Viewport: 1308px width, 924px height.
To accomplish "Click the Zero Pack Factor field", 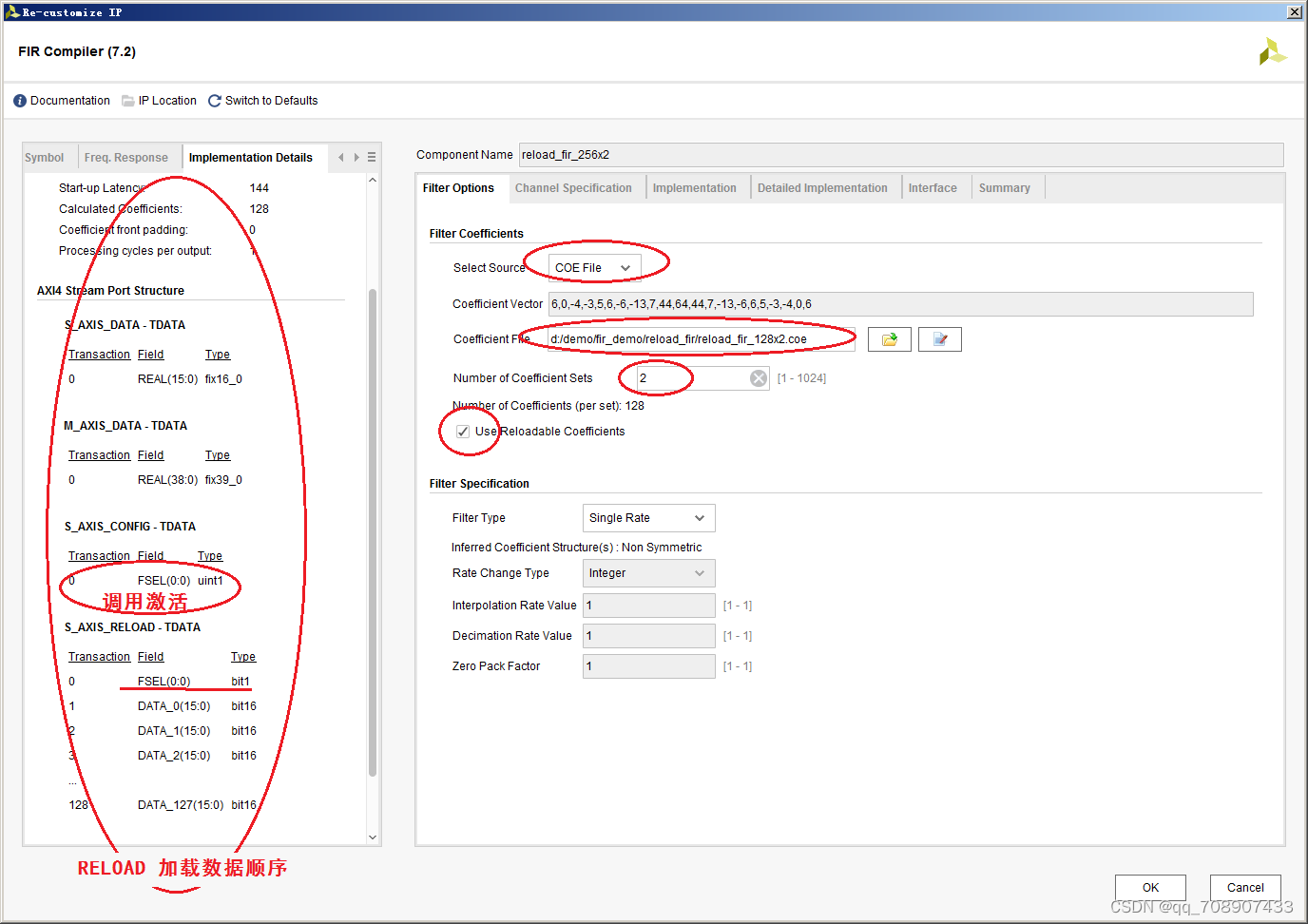I will coord(649,666).
